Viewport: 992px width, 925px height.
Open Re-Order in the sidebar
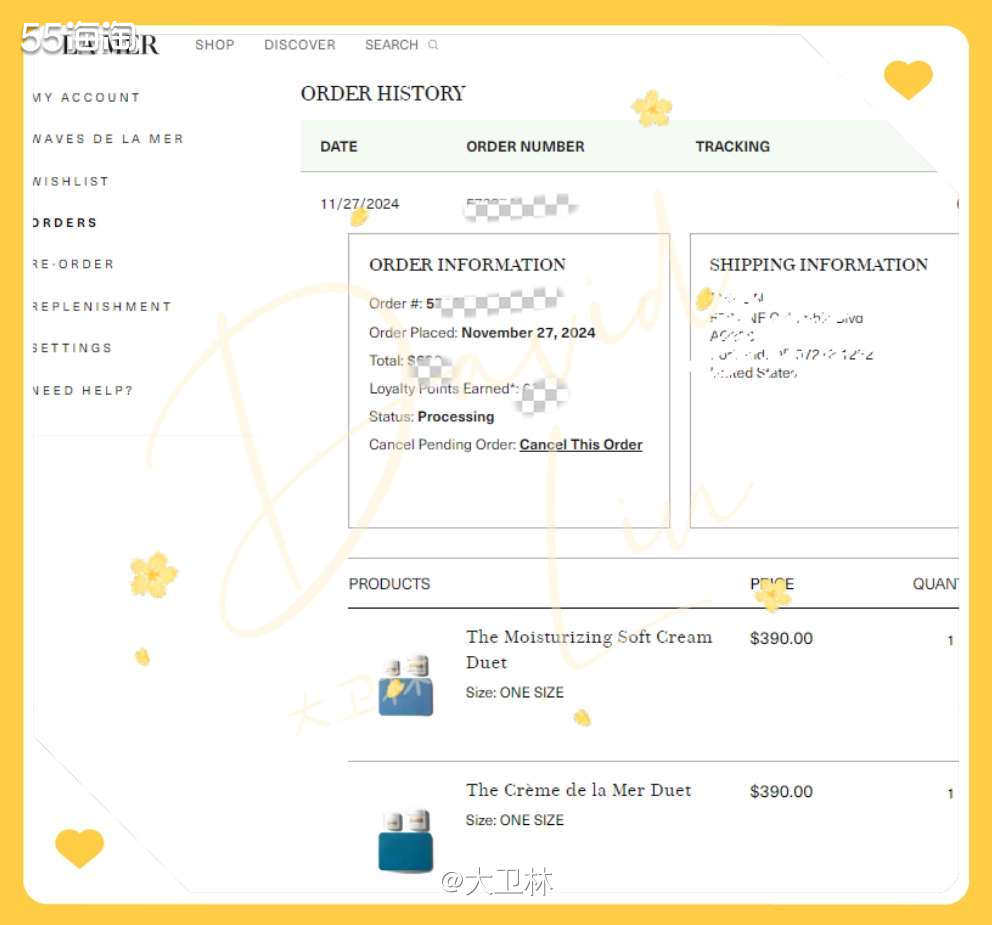coord(73,265)
